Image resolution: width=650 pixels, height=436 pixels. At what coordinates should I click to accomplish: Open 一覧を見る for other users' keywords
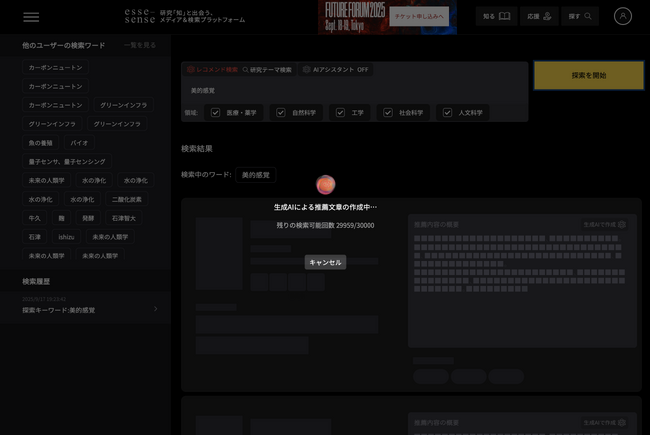(139, 46)
